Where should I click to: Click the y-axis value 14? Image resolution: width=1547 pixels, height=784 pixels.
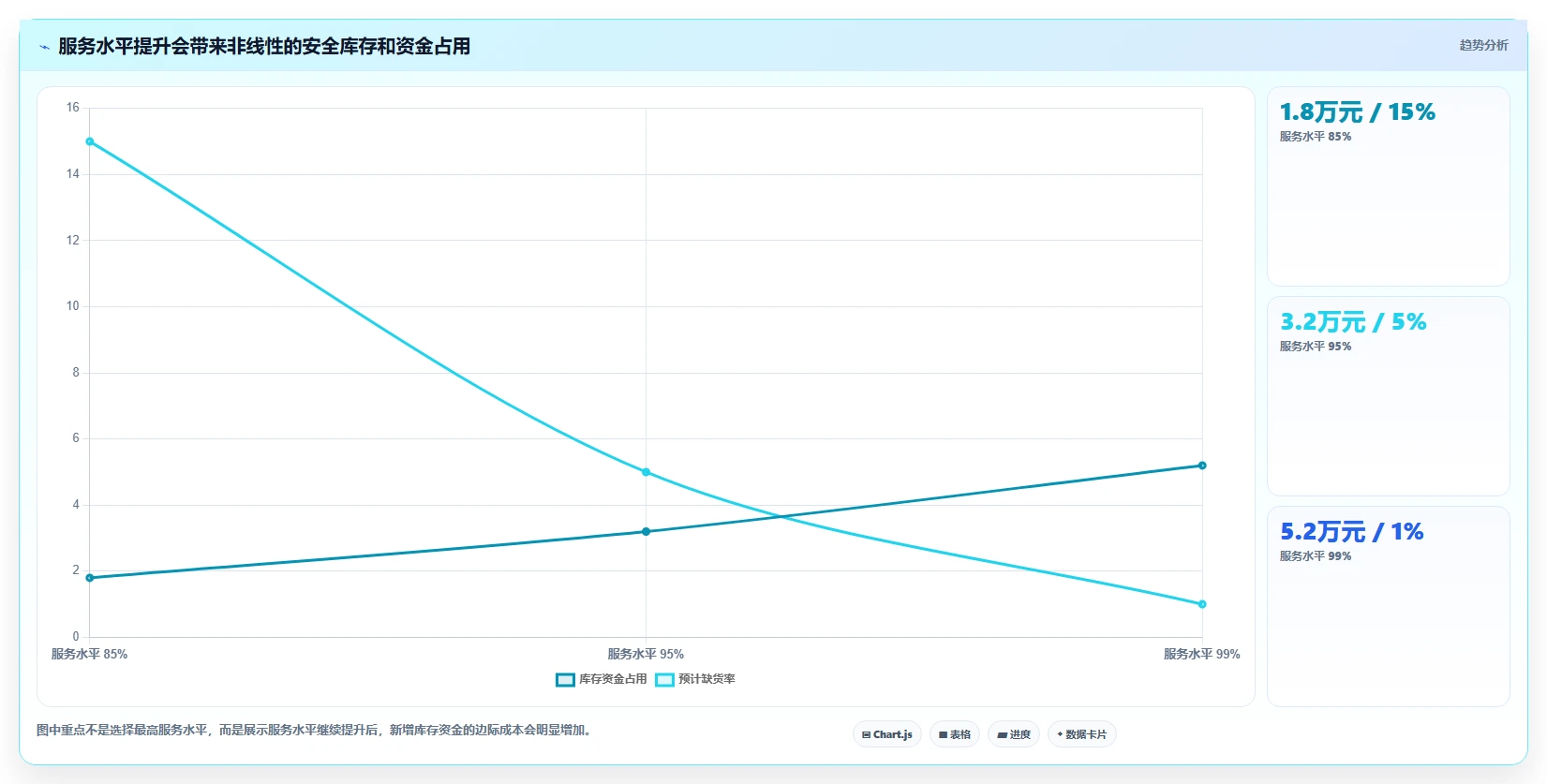click(x=73, y=174)
